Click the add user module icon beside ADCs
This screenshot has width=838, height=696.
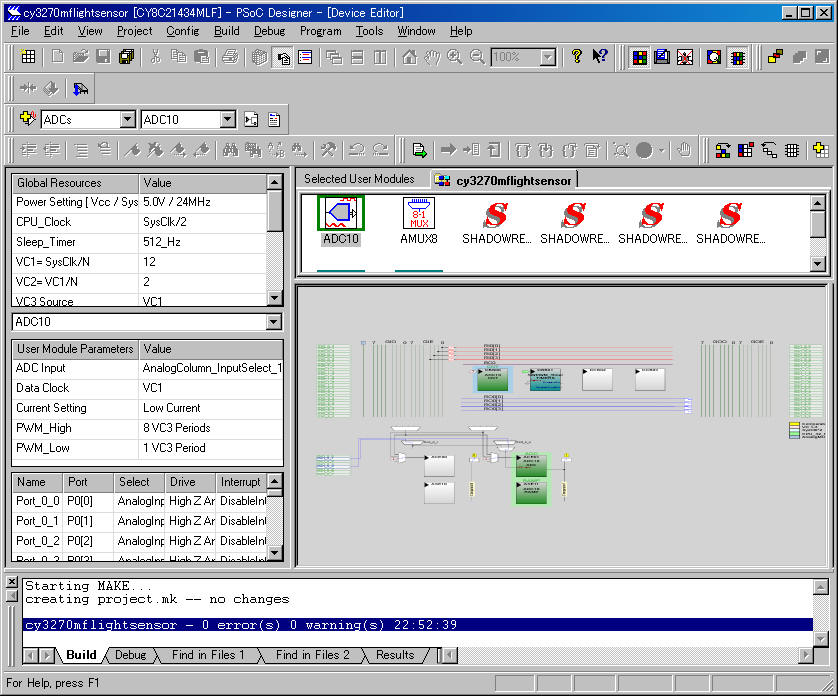27,118
